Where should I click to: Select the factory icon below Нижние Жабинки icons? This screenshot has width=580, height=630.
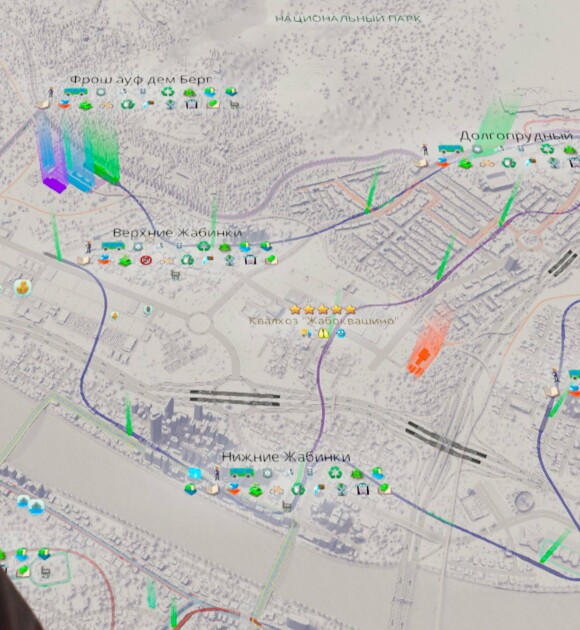287,506
